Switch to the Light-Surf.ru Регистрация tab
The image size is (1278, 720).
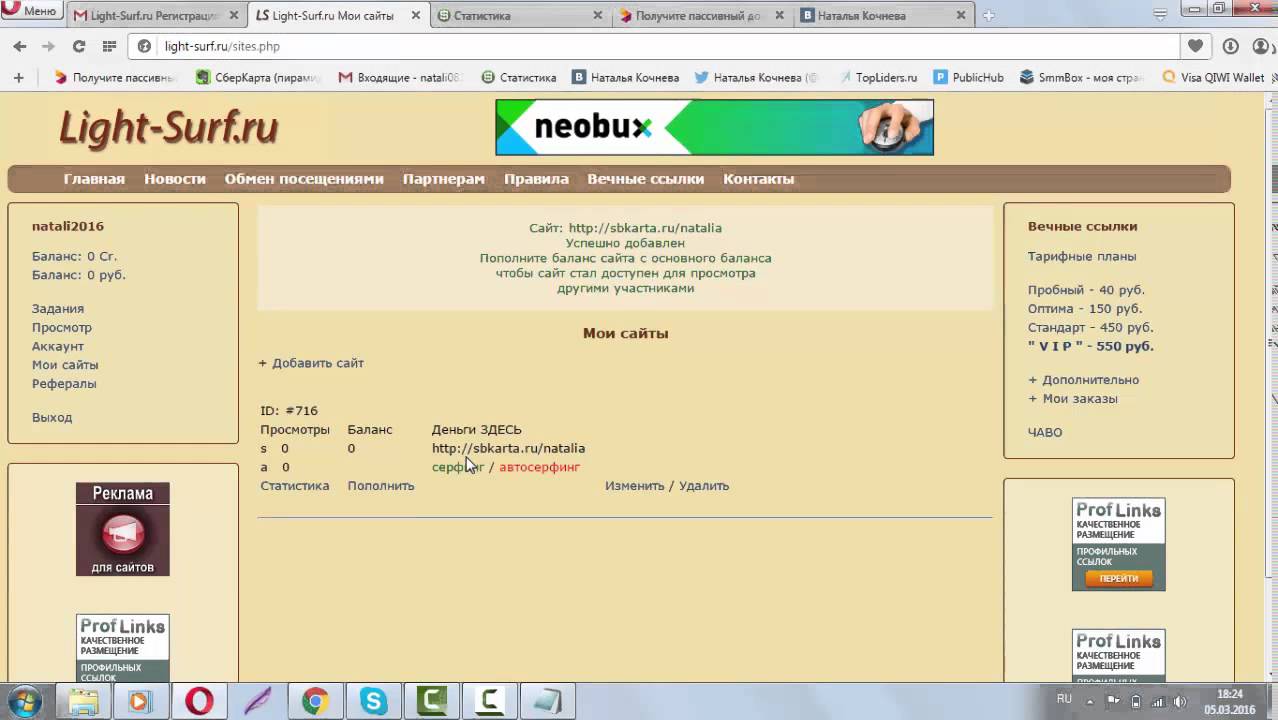point(157,16)
